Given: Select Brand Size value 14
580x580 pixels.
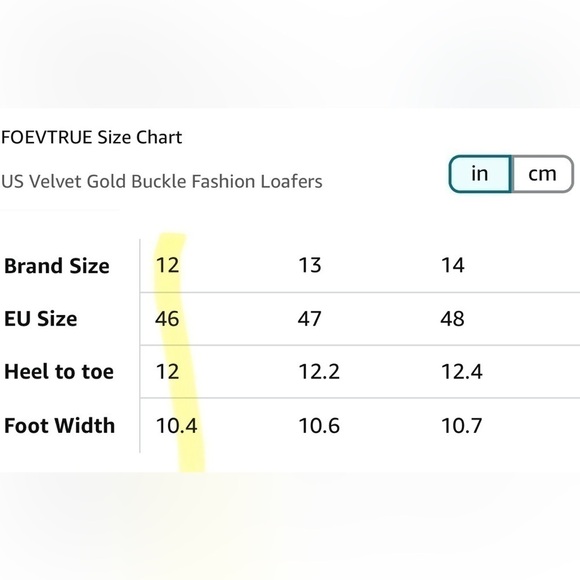Looking at the screenshot, I should pos(452,265).
